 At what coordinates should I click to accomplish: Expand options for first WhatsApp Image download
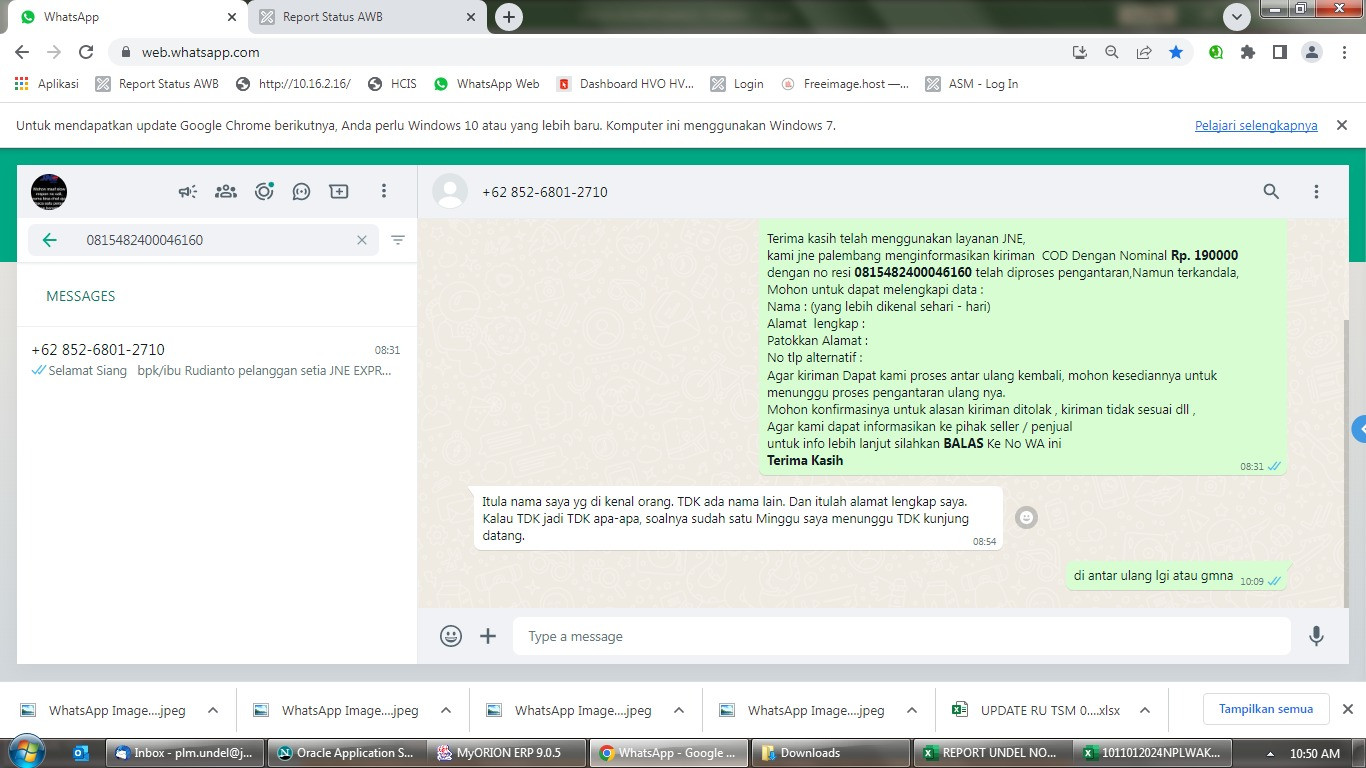[x=213, y=710]
